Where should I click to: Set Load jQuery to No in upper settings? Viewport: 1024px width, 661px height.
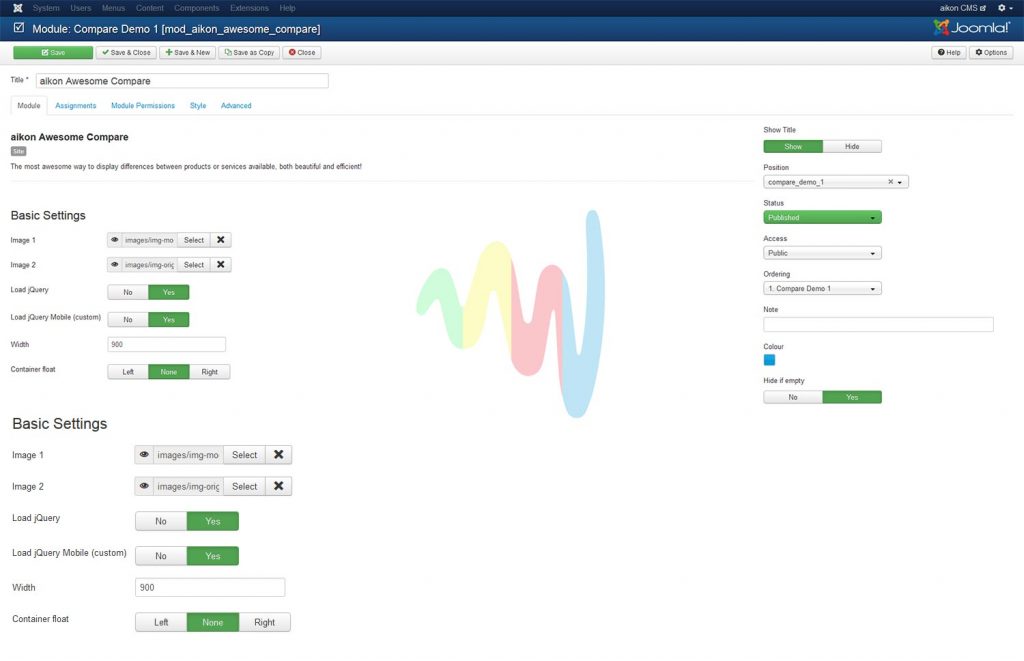click(x=128, y=292)
